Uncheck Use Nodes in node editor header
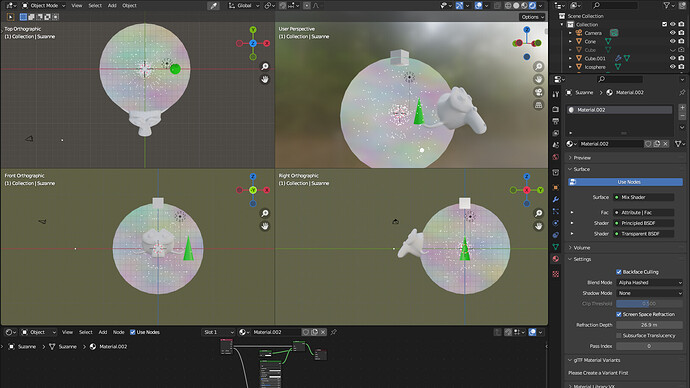 (x=132, y=332)
